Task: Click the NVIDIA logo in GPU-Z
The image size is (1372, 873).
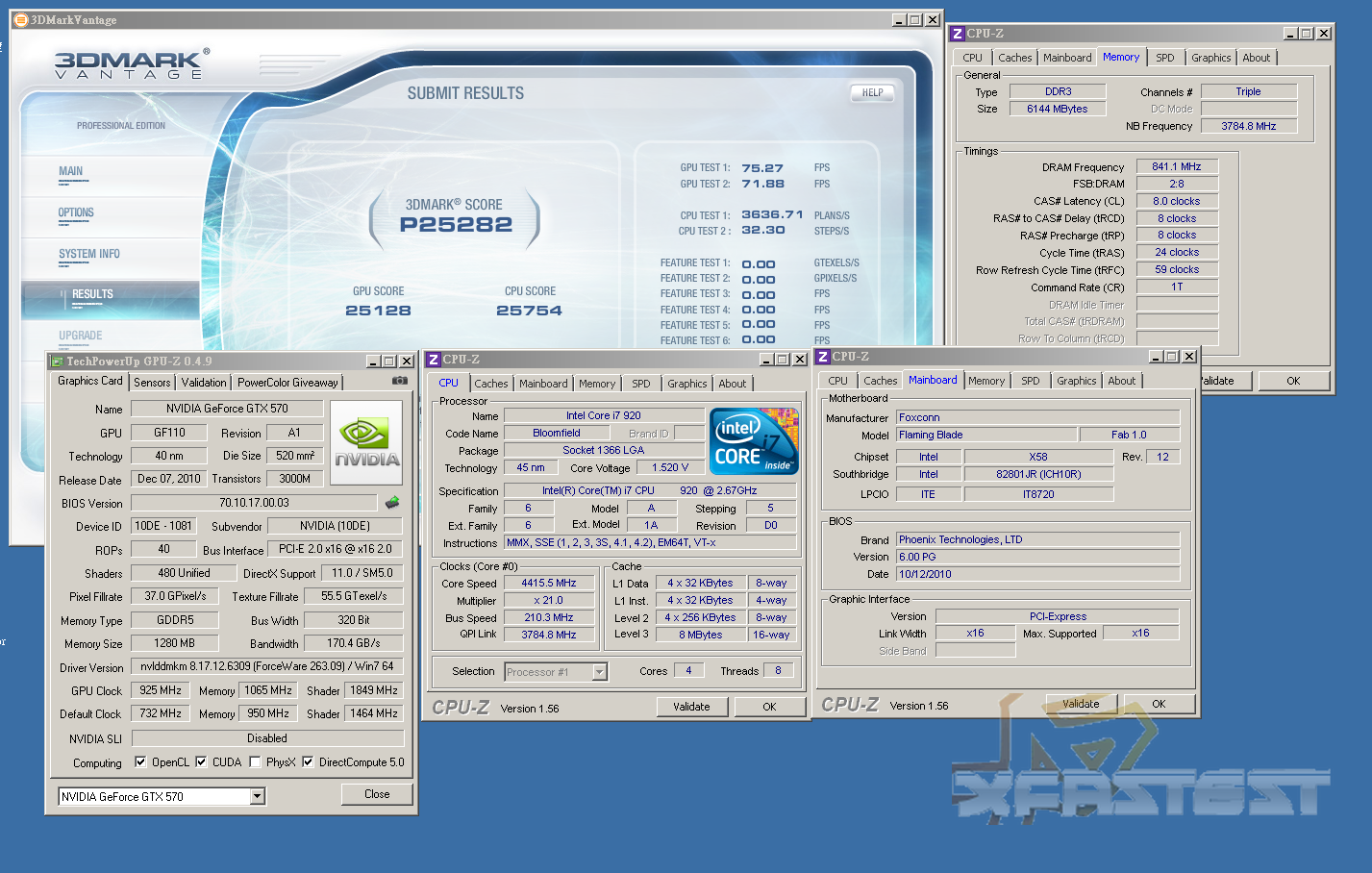Action: click(x=366, y=441)
